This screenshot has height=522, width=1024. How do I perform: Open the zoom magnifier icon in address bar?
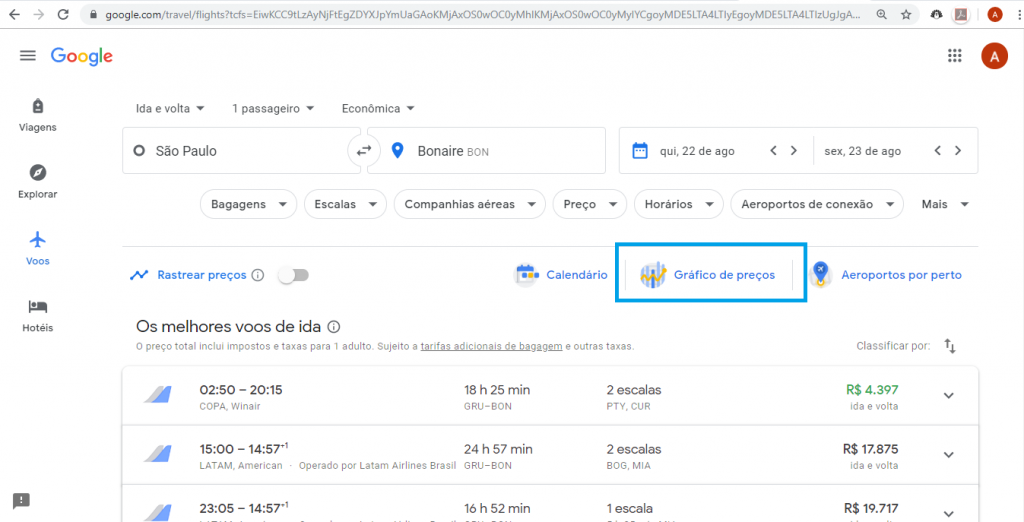[882, 14]
